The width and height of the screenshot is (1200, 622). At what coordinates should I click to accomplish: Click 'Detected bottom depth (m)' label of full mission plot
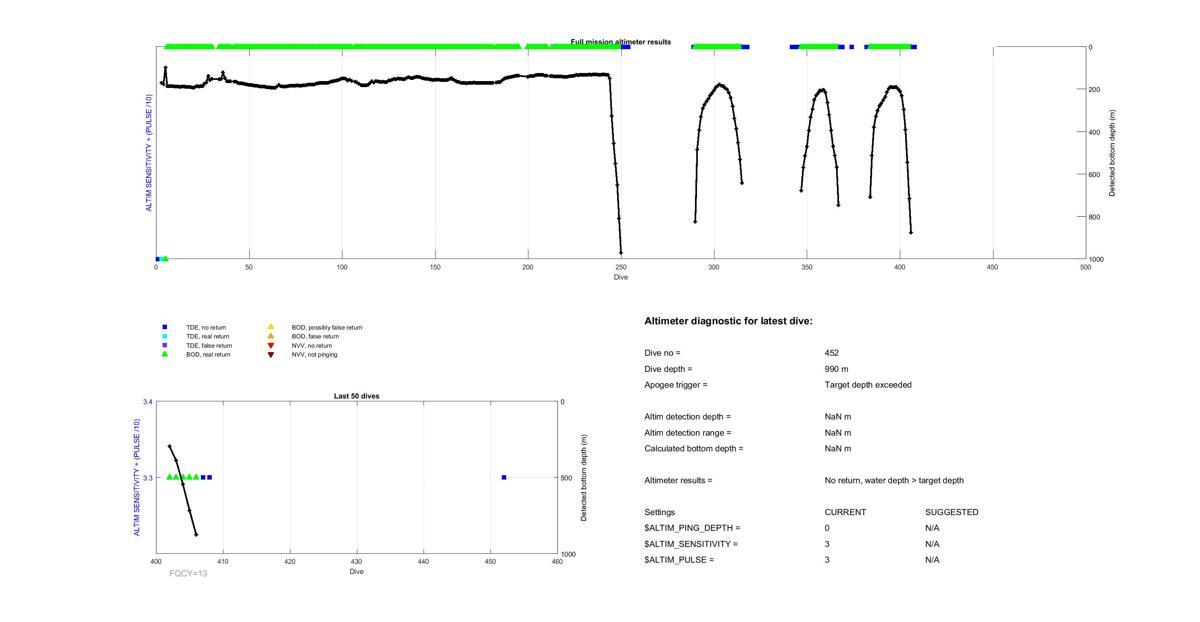pyautogui.click(x=1113, y=153)
